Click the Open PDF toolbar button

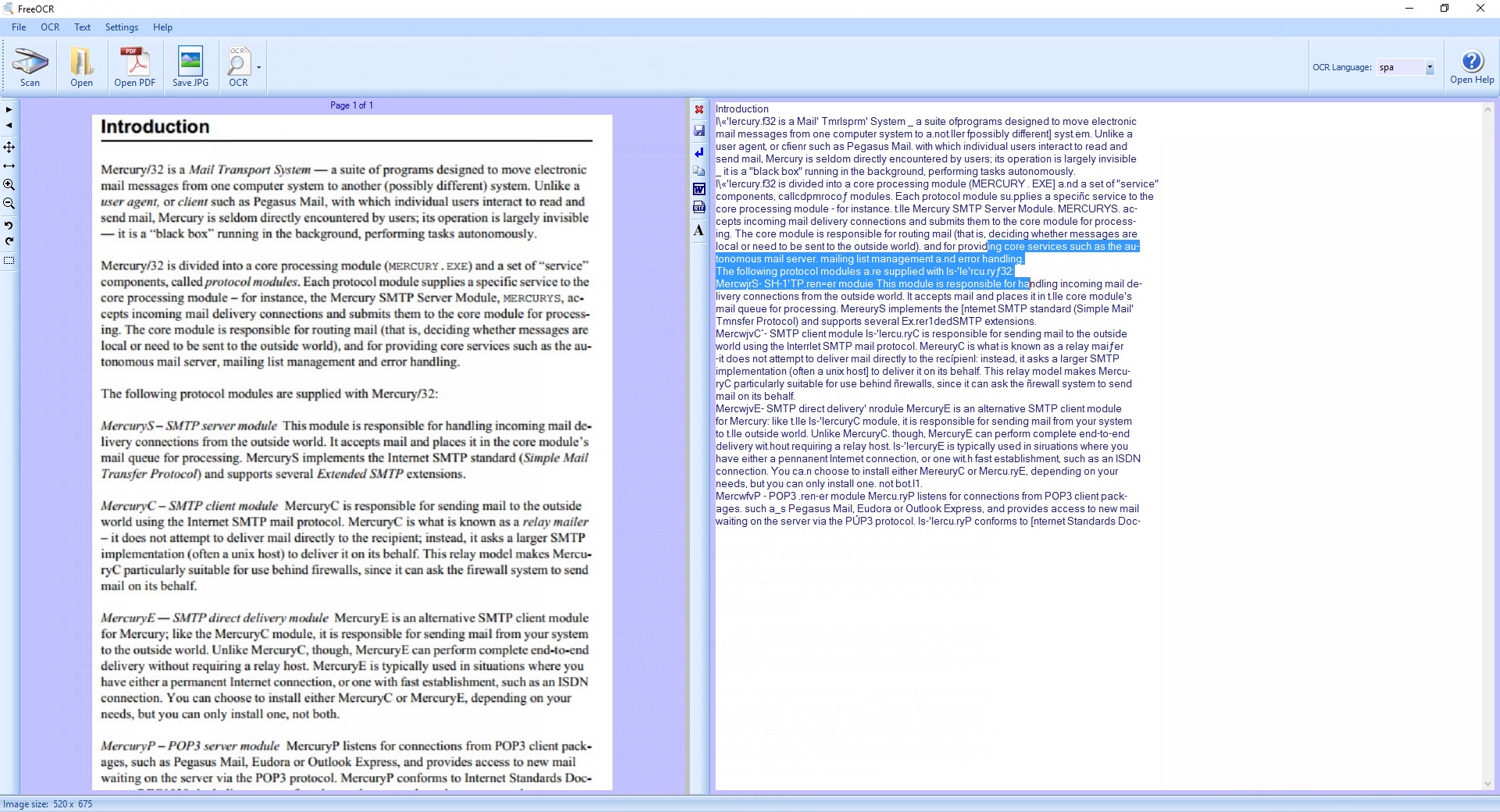point(134,68)
